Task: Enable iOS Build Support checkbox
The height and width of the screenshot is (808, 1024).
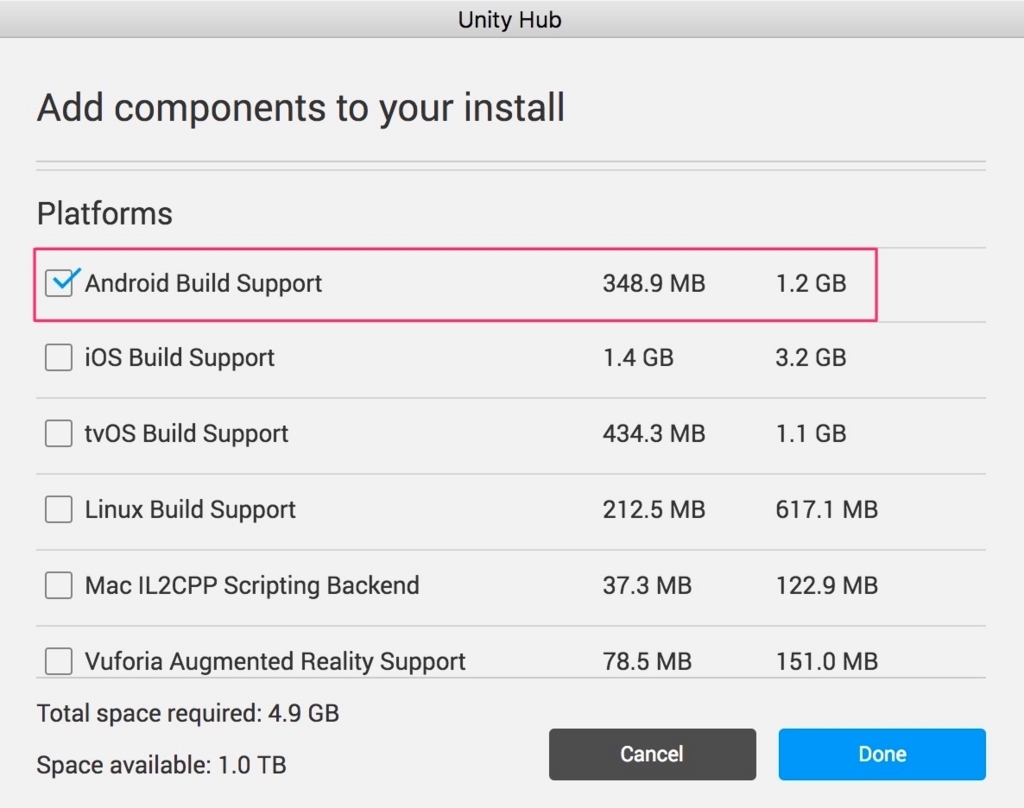Action: point(59,358)
